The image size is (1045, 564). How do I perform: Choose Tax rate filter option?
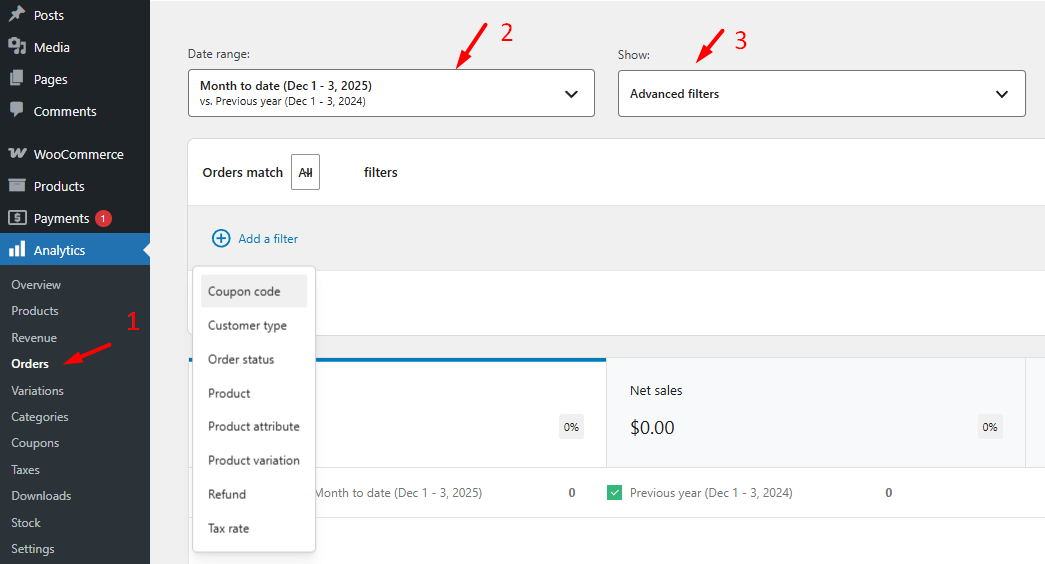coord(228,528)
